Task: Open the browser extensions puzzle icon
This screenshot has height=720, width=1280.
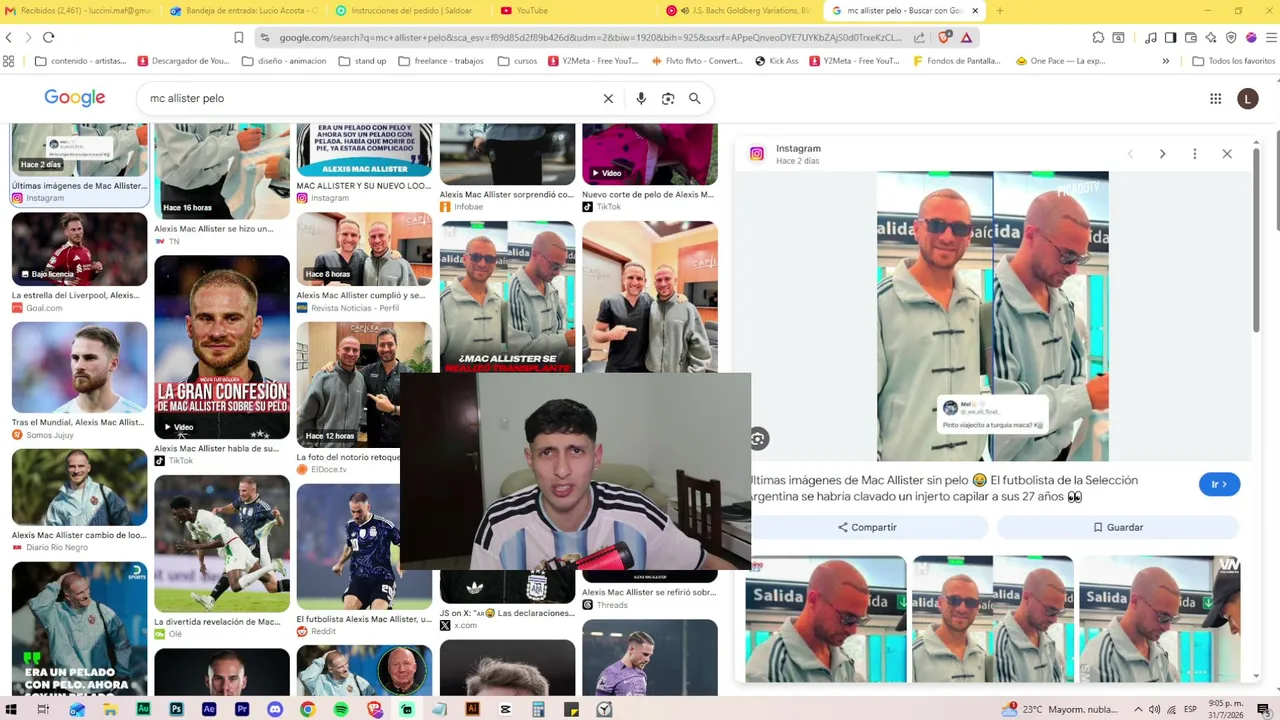Action: [1098, 37]
